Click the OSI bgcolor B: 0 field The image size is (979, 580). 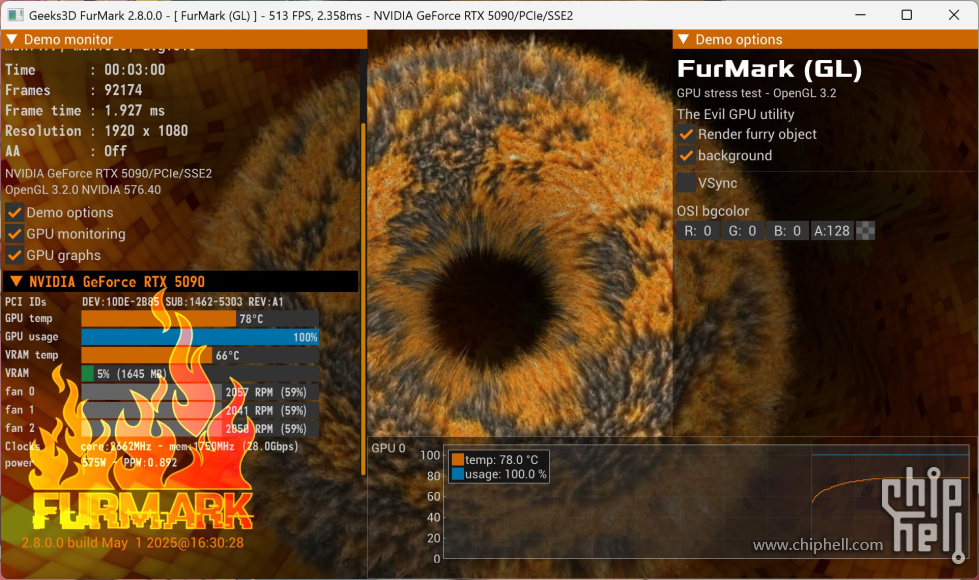pyautogui.click(x=788, y=231)
